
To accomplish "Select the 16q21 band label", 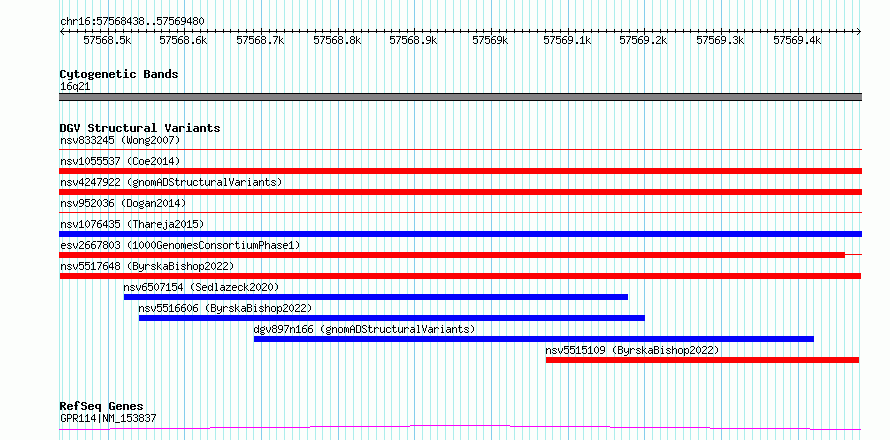I will 75,87.
